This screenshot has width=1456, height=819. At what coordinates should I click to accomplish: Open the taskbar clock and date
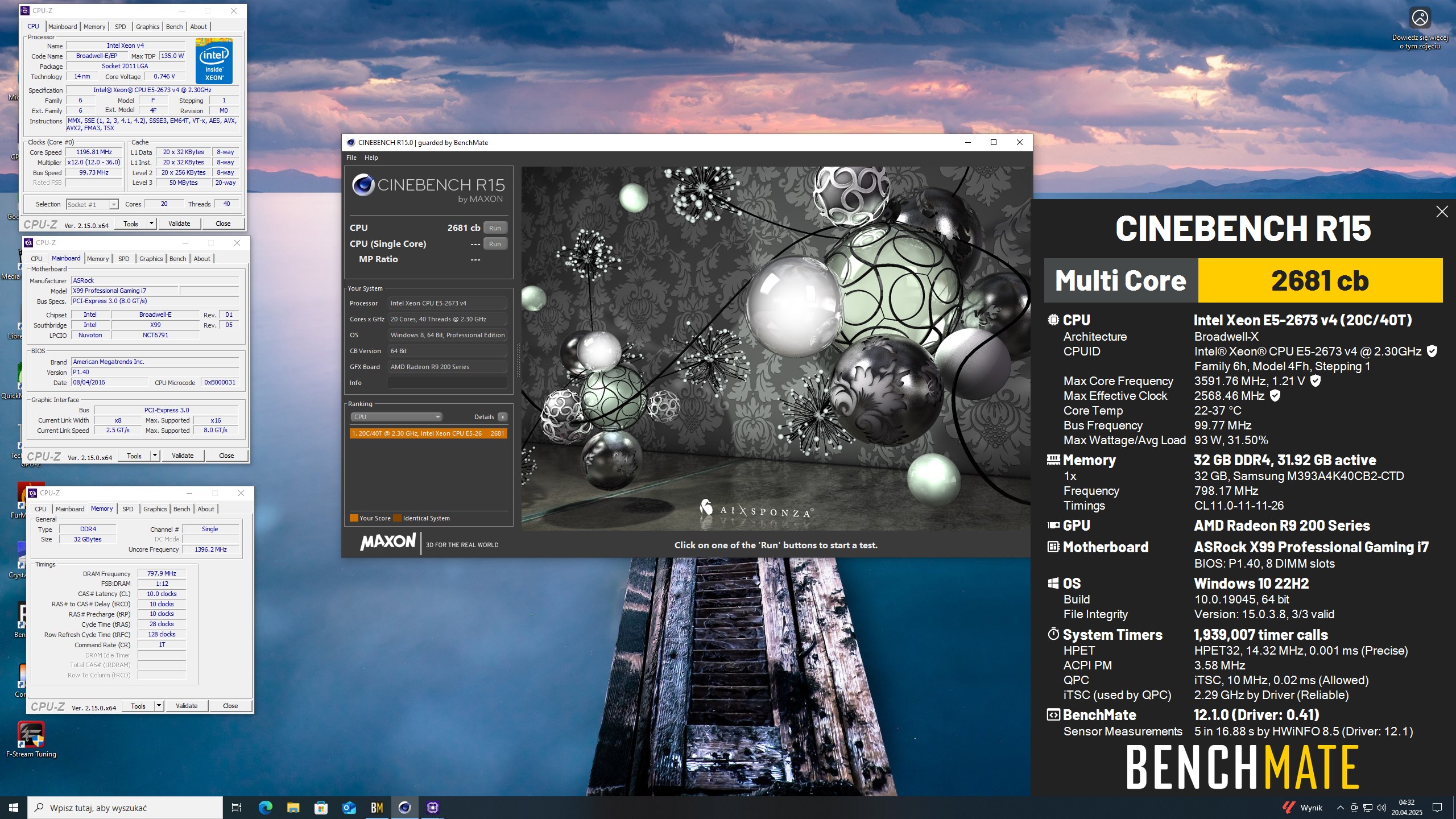1407,808
